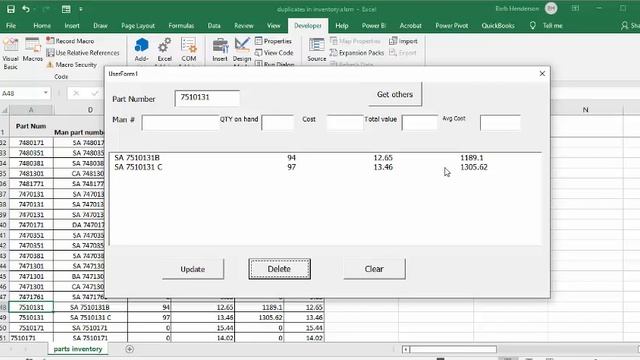This screenshot has height=360, width=640.
Task: Close the UserForm1 dialog
Action: (542, 73)
